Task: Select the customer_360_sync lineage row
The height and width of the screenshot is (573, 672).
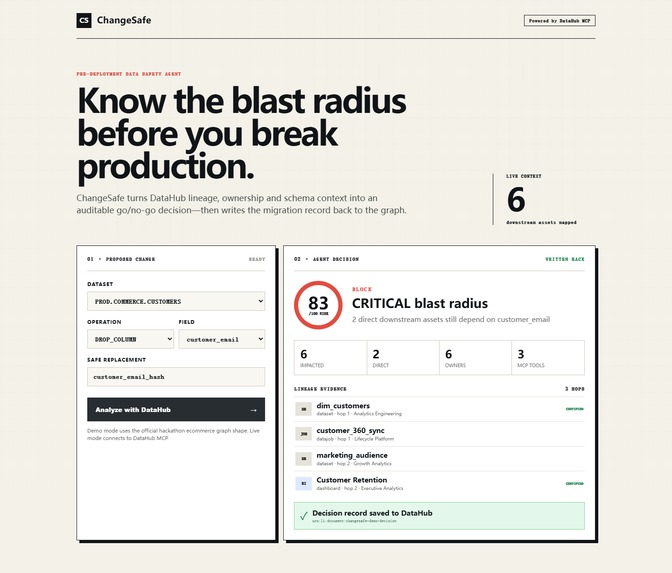Action: coord(439,434)
